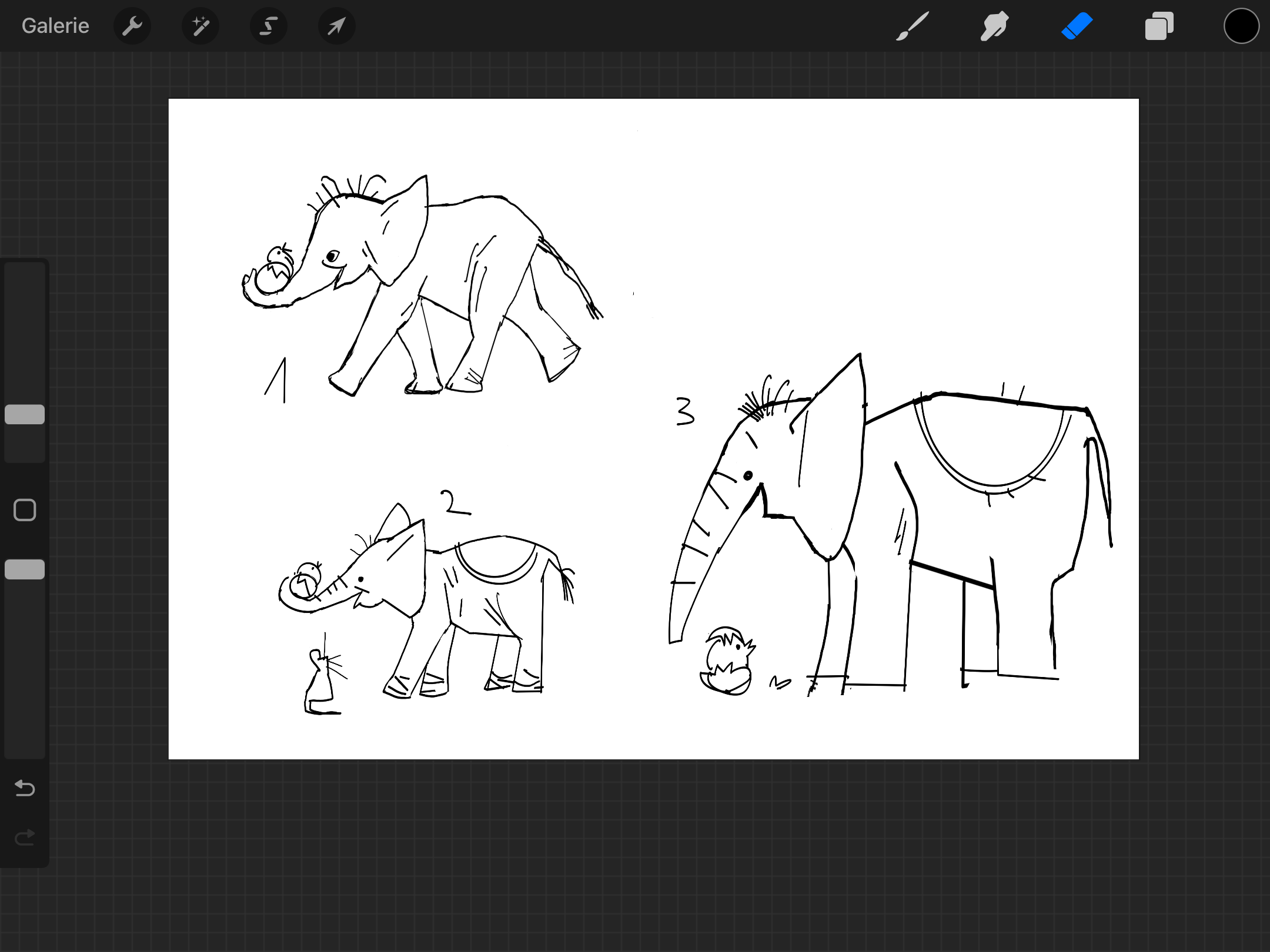Viewport: 1270px width, 952px height.
Task: Undo the last stroke
Action: [x=25, y=788]
